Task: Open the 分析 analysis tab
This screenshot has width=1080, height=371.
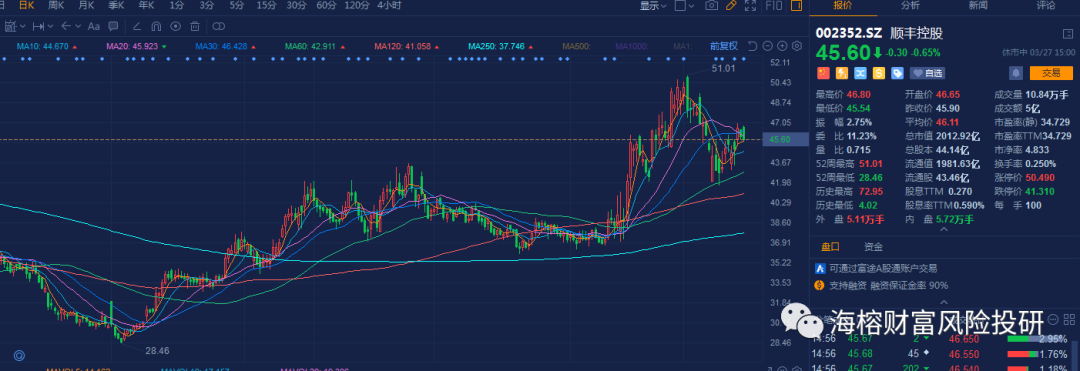Action: coord(910,6)
